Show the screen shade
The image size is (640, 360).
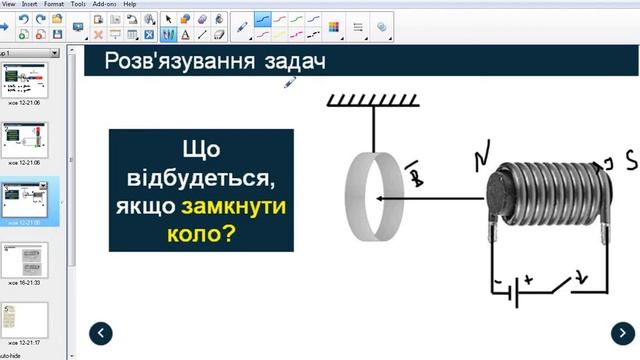pyautogui.click(x=115, y=35)
